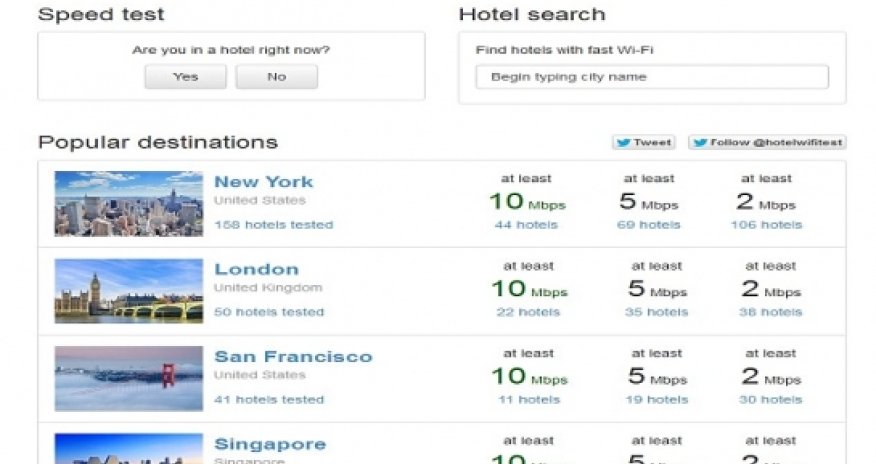Click the 'Hotel search' heading
The image size is (876, 464).
(x=532, y=14)
